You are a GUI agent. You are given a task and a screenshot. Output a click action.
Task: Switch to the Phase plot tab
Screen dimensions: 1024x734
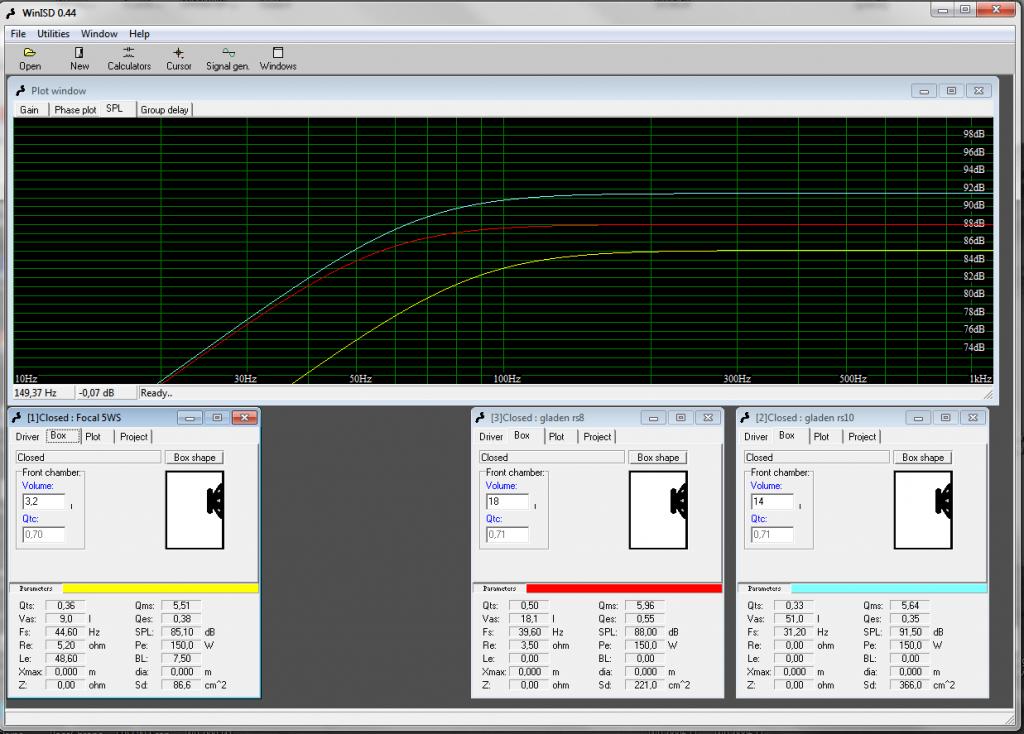pyautogui.click(x=75, y=110)
